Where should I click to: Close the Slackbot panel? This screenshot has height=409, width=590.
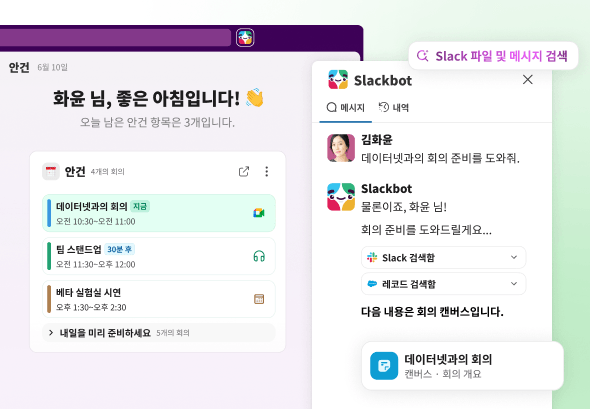click(x=528, y=79)
